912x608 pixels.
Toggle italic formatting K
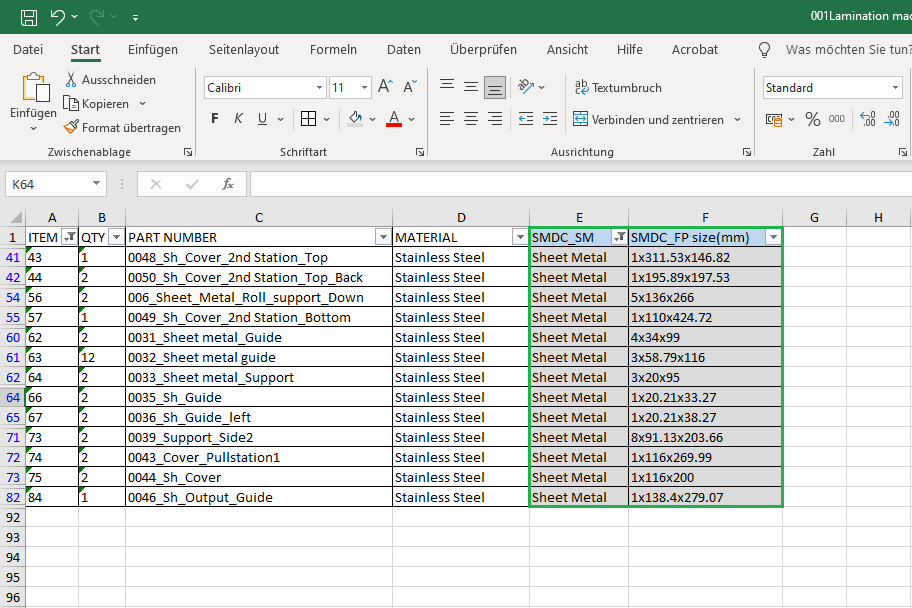coord(238,119)
